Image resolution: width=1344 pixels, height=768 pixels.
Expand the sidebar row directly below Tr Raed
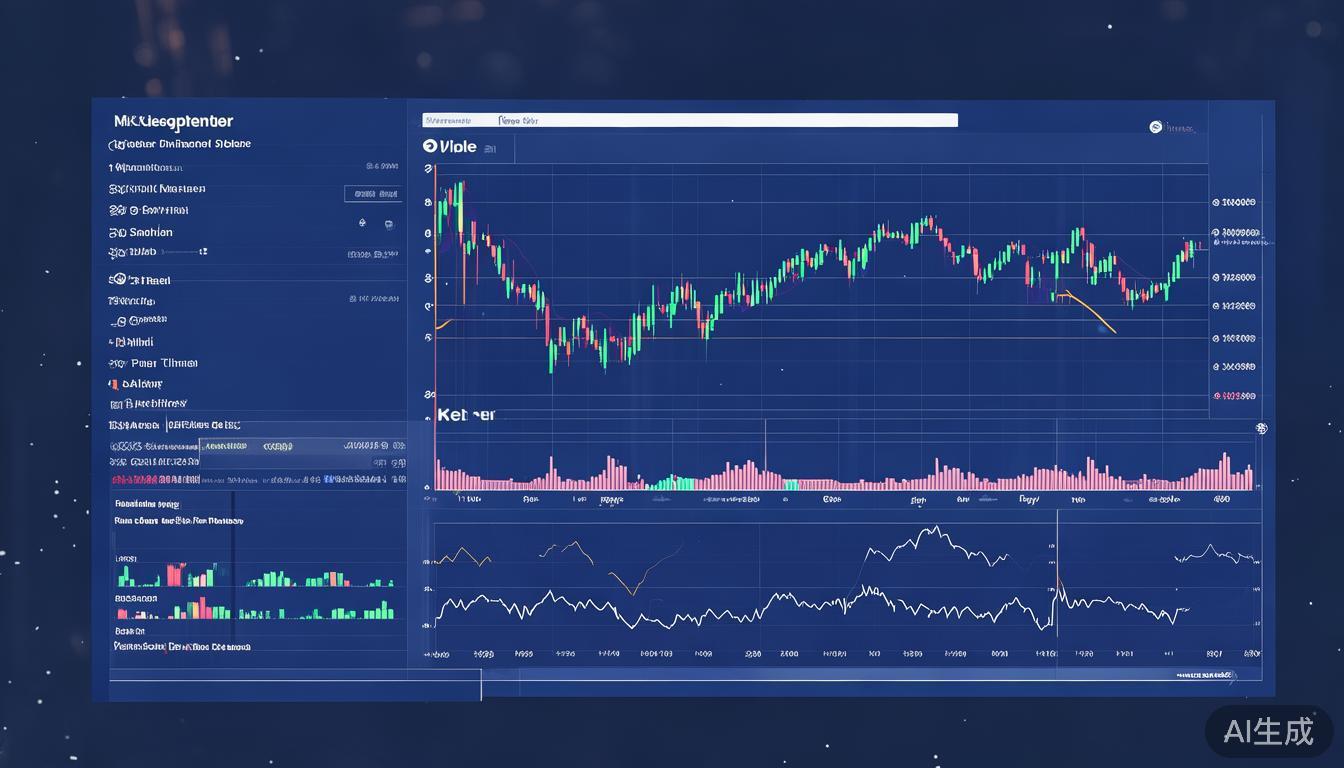tap(132, 301)
